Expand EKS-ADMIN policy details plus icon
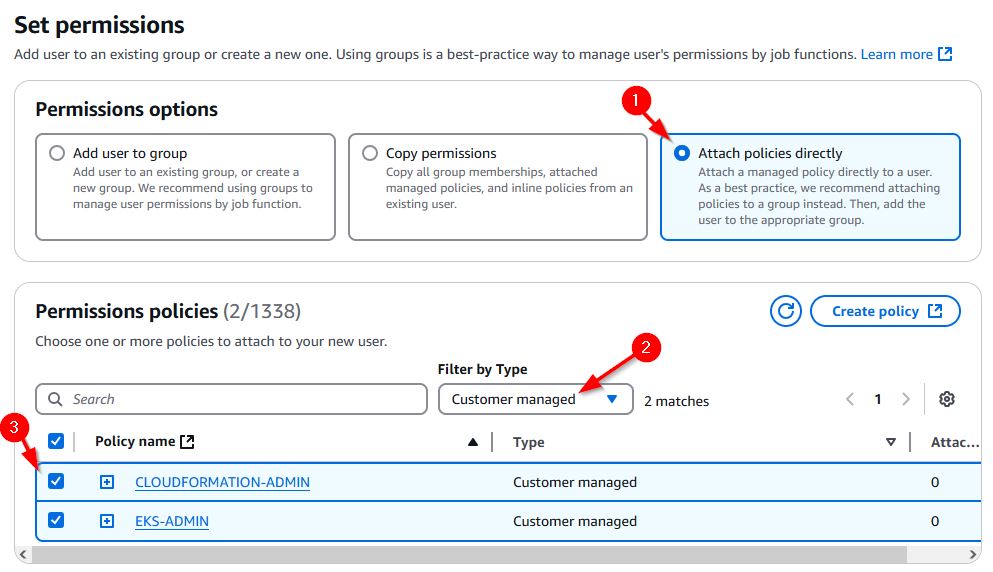The height and width of the screenshot is (572, 993). tap(107, 521)
